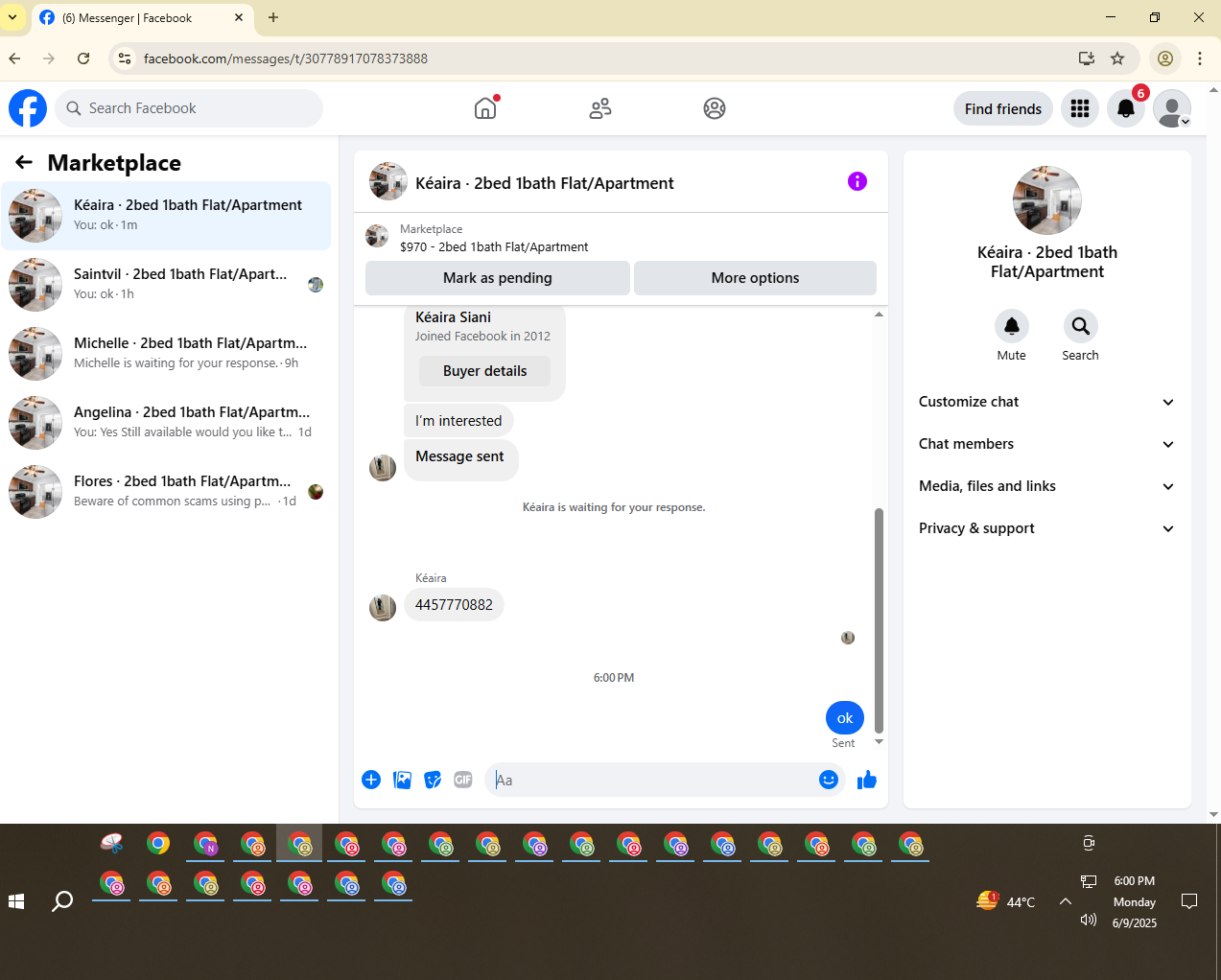This screenshot has width=1221, height=980.
Task: Open Flores conversation in chat list
Action: pyautogui.click(x=167, y=492)
